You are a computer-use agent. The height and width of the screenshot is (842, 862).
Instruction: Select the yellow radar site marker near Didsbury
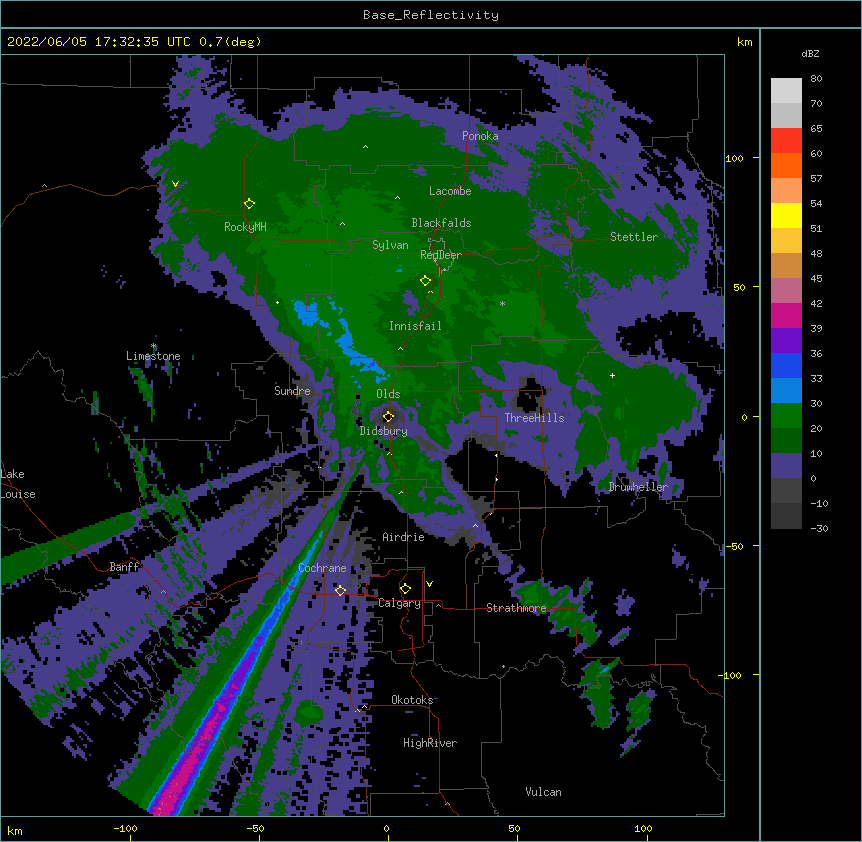pyautogui.click(x=388, y=417)
